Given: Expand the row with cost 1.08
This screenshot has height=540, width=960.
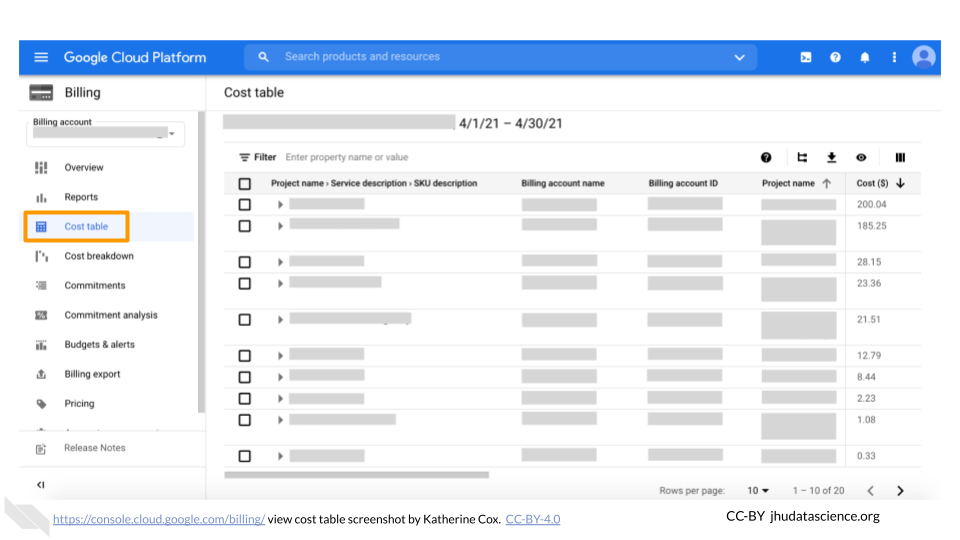Looking at the screenshot, I should [x=280, y=420].
